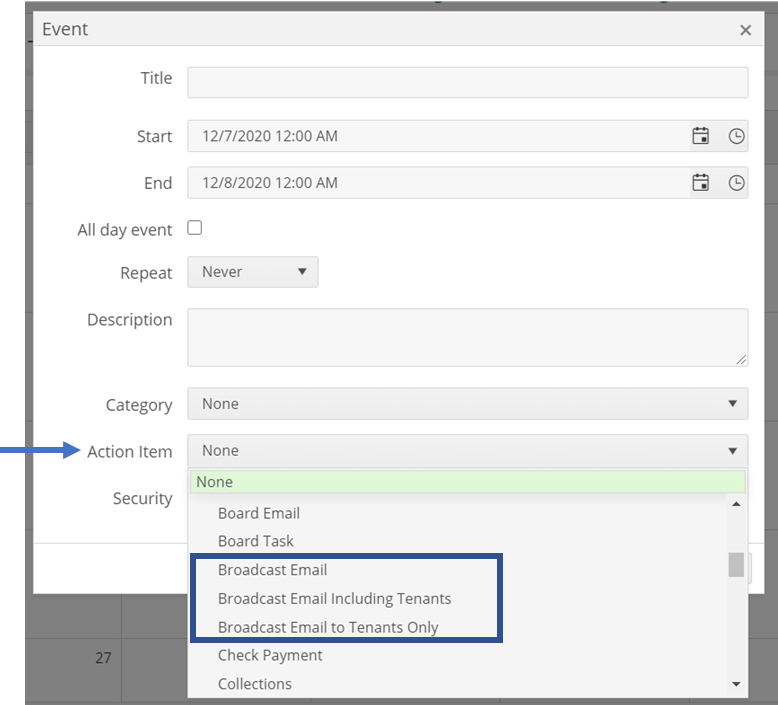Select Board Task action item
Screen dimensions: 778x705
[256, 541]
